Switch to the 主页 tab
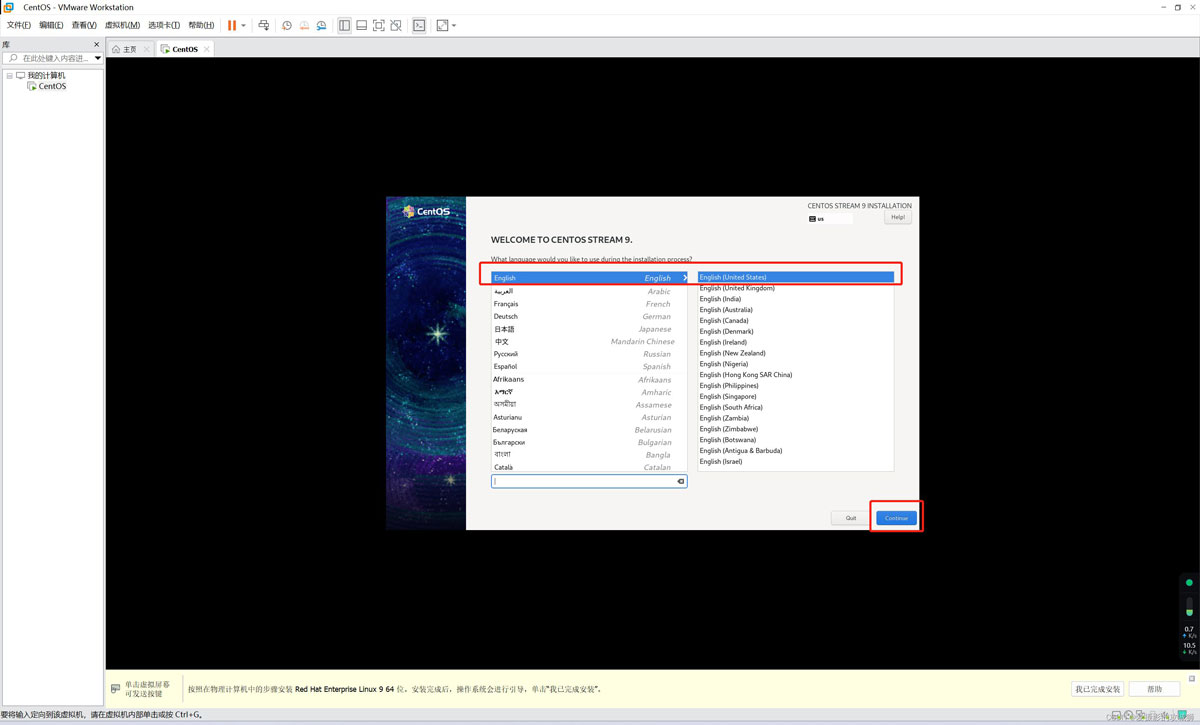 (125, 49)
